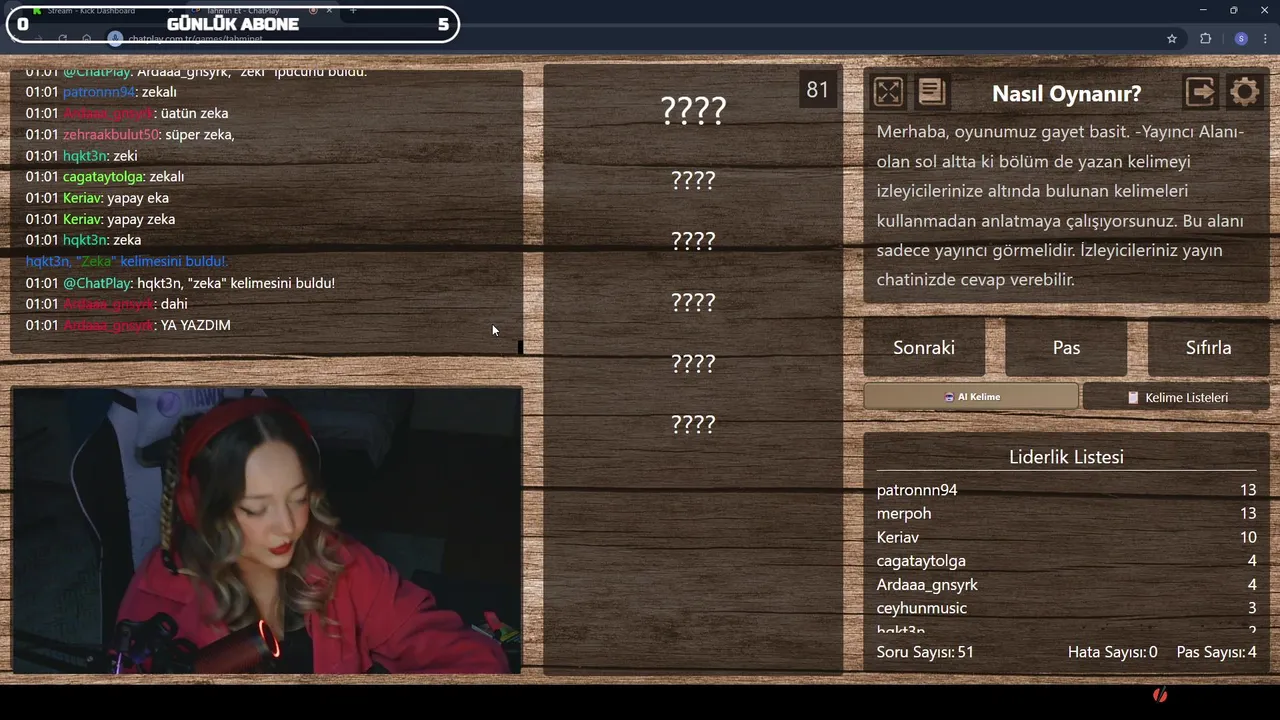Click the large top ???? hidden word
The height and width of the screenshot is (720, 1280).
(693, 110)
